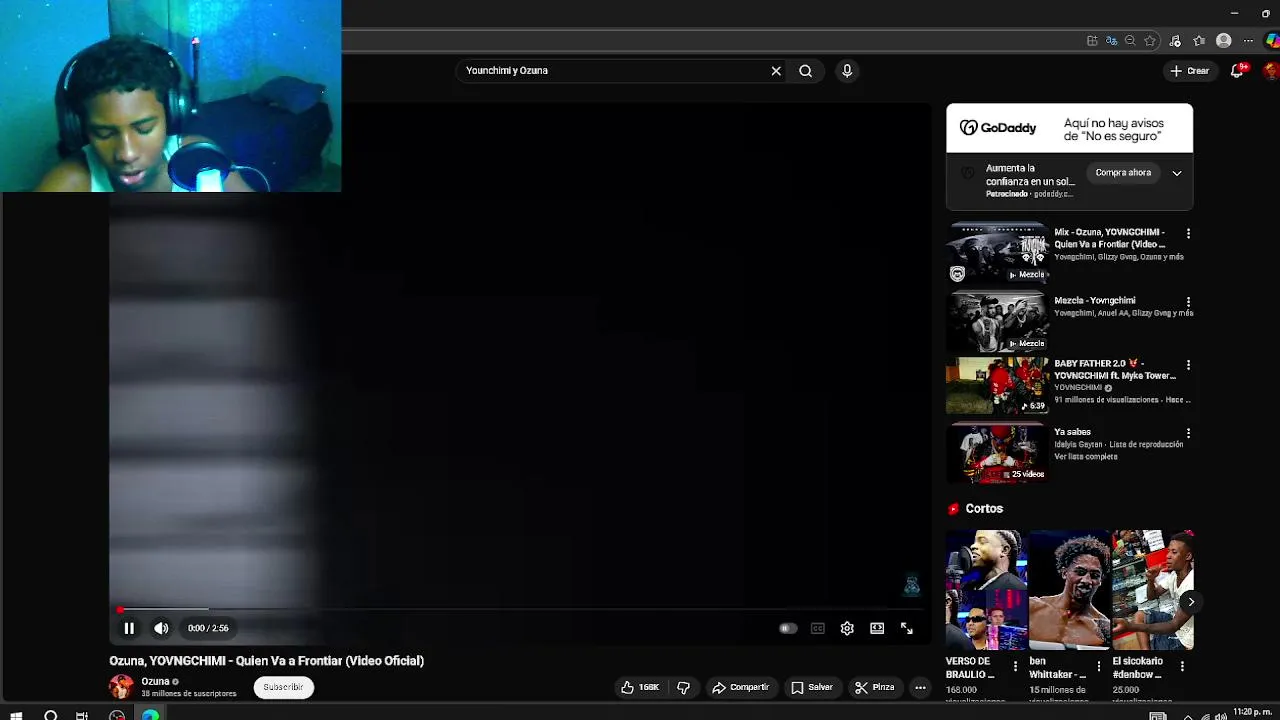1280x720 pixels.
Task: Like the video with thumbs up
Action: (640, 687)
